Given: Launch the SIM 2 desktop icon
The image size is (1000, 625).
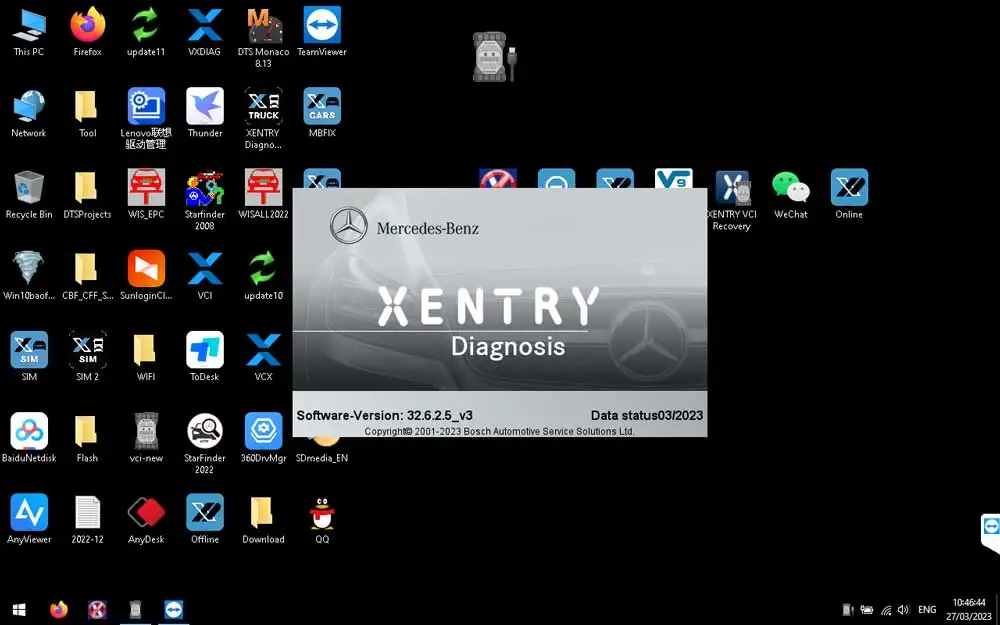Looking at the screenshot, I should tap(87, 357).
